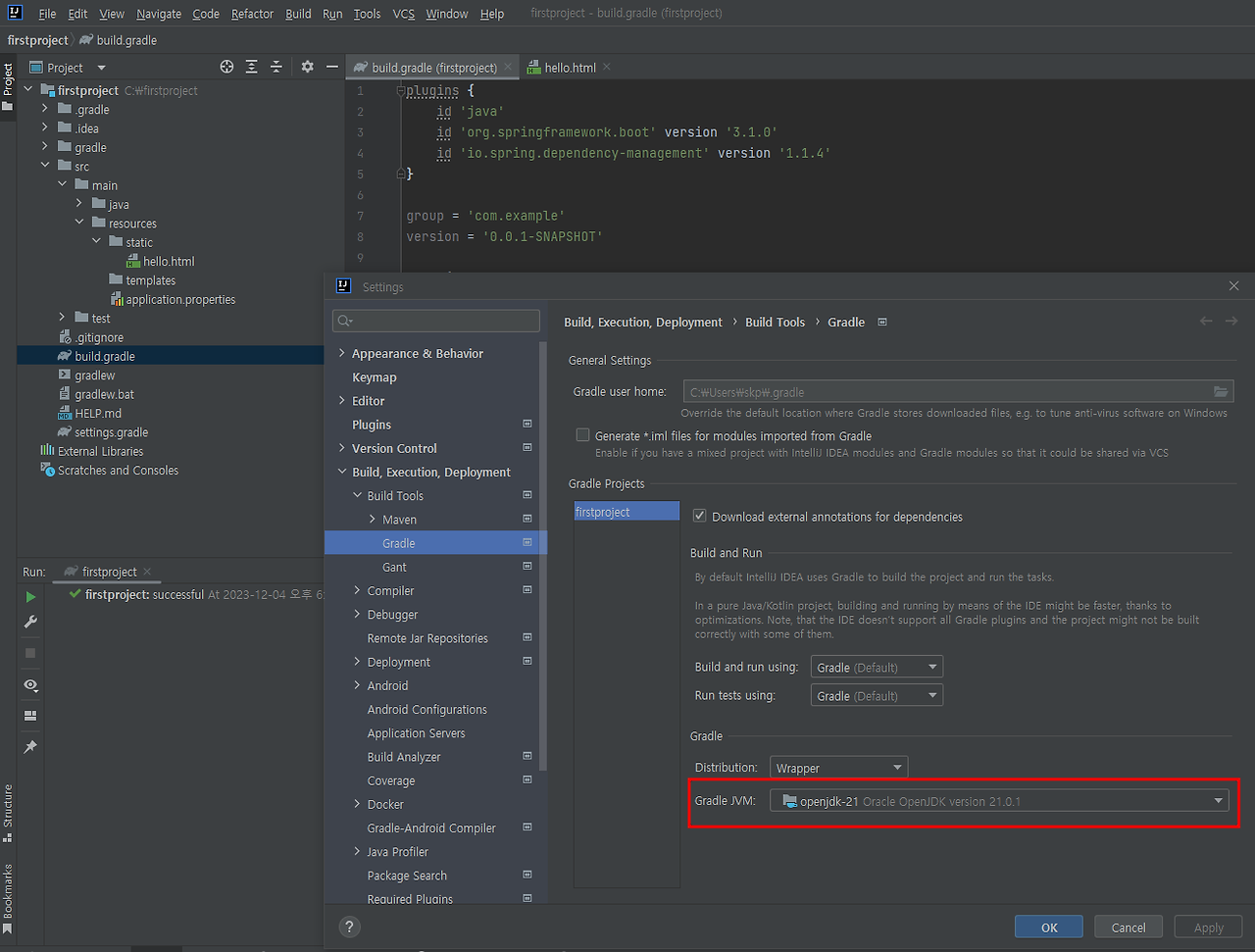Click the Settings search input field
This screenshot has height=952, width=1255.
pyautogui.click(x=436, y=321)
